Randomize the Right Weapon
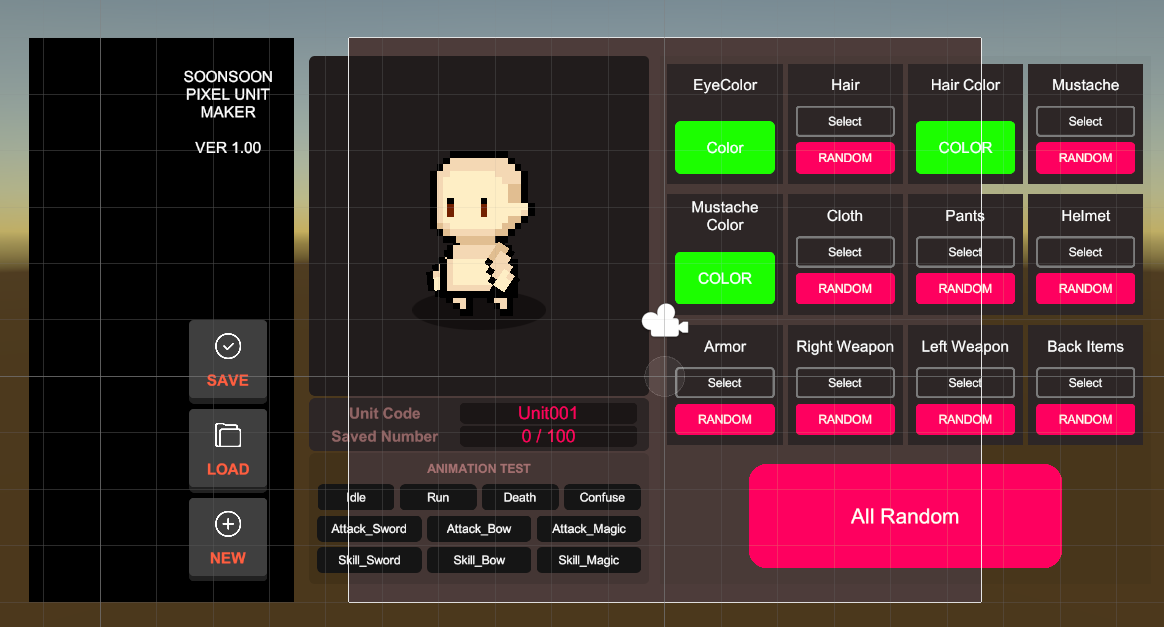This screenshot has width=1164, height=627. tap(845, 420)
